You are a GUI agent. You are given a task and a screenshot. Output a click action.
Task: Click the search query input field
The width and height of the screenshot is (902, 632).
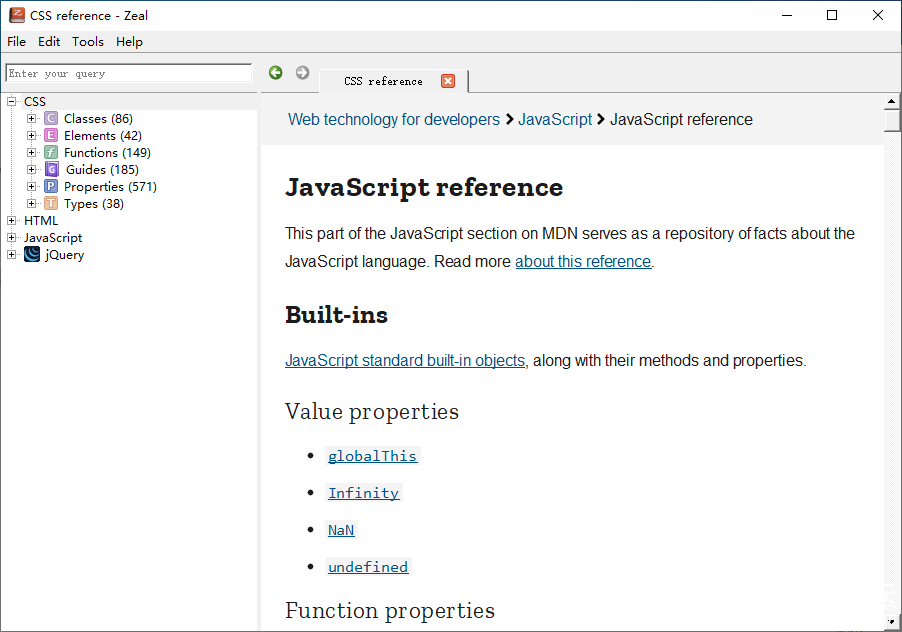coord(129,73)
